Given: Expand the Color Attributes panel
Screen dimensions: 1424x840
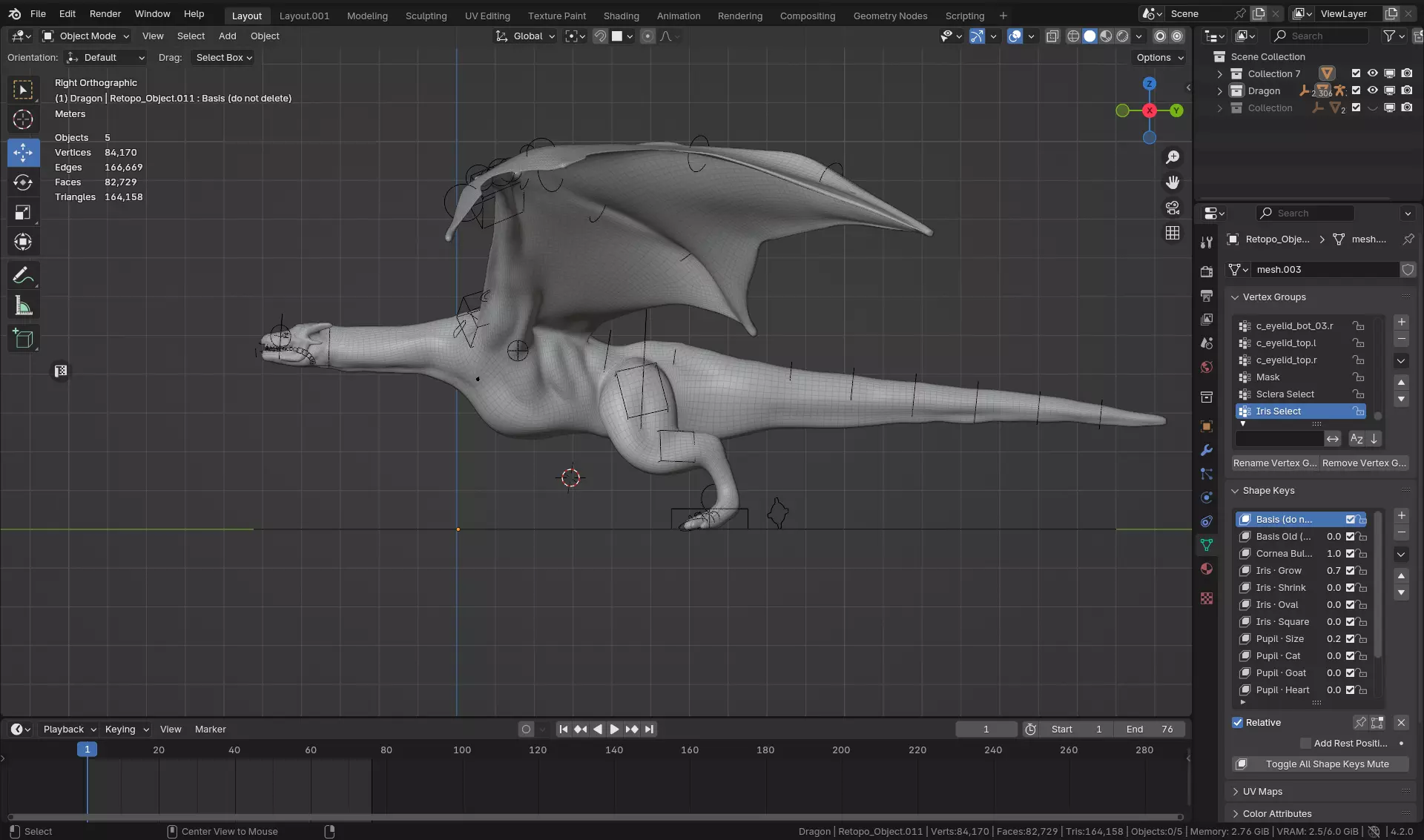Looking at the screenshot, I should tap(1236, 814).
